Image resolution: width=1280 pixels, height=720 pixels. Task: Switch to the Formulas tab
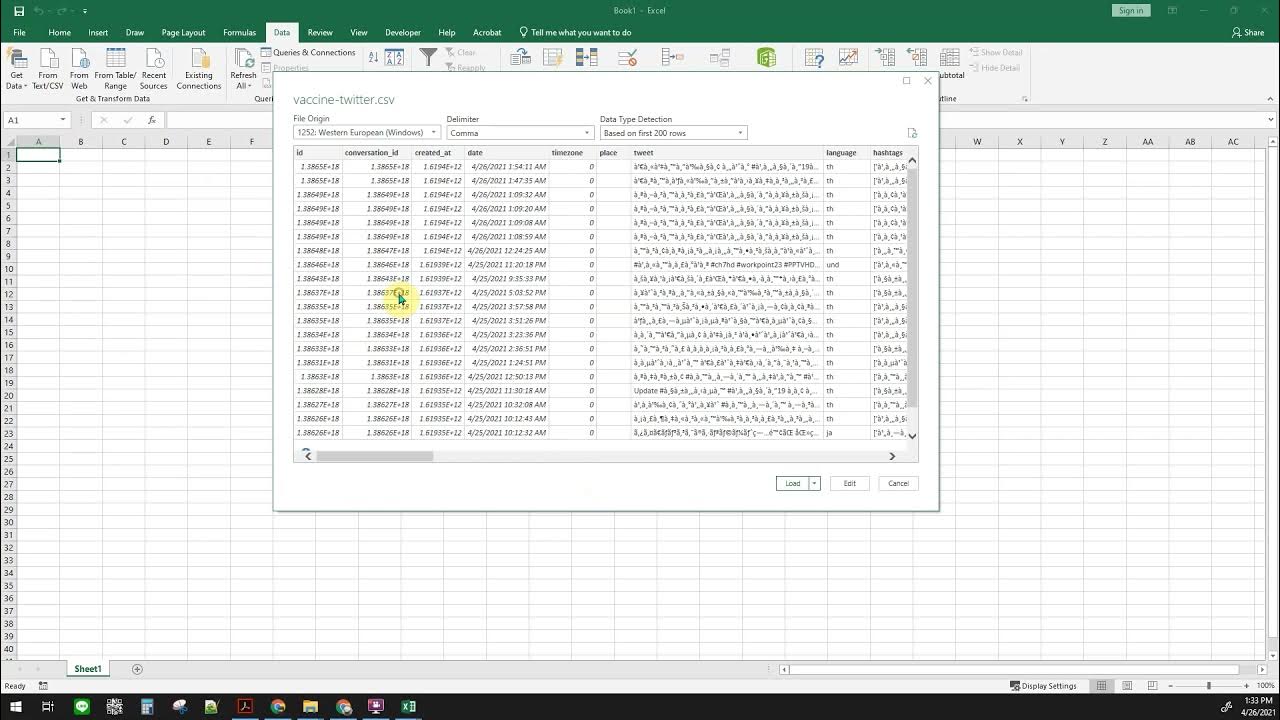239,32
